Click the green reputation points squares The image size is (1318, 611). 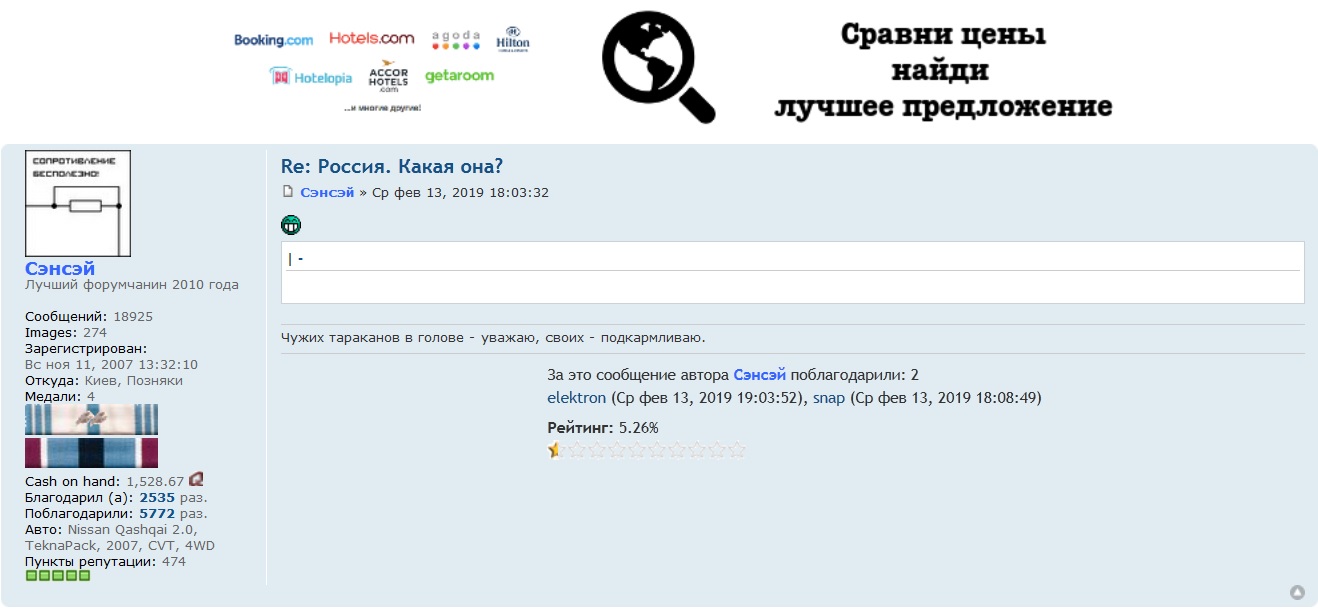pyautogui.click(x=58, y=576)
